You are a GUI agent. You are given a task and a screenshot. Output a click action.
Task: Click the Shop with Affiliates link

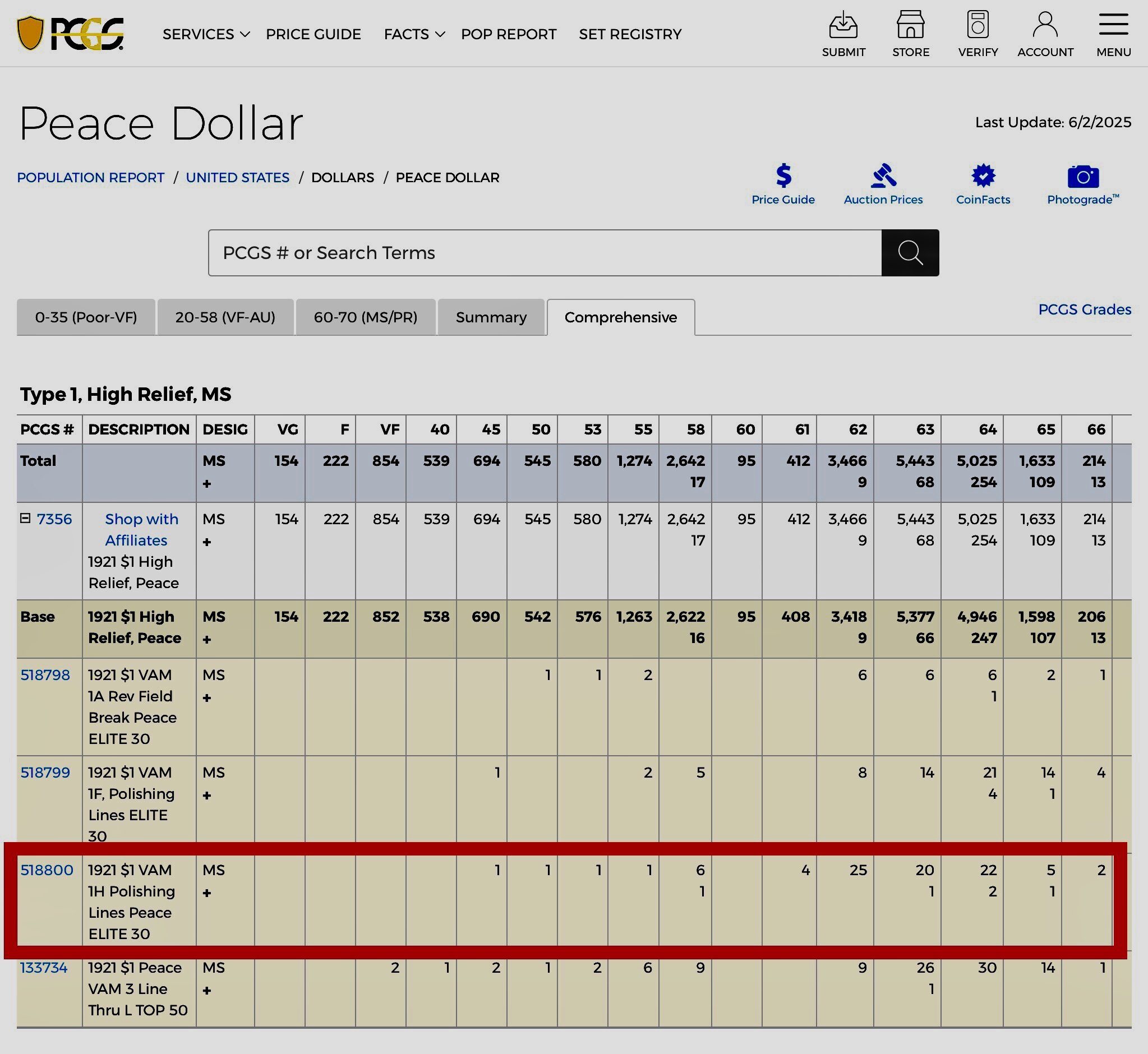[141, 529]
